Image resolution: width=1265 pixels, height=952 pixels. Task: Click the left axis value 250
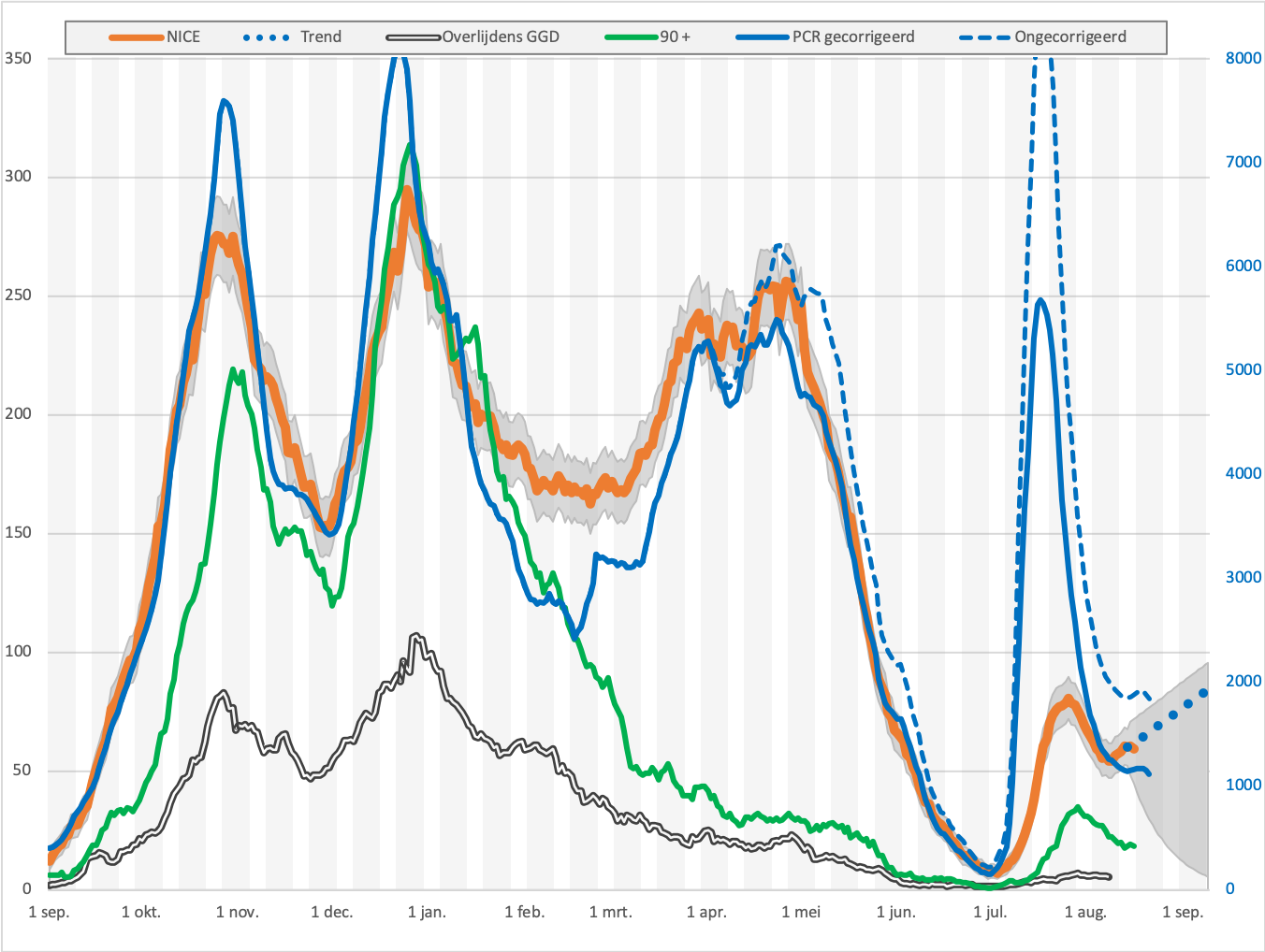[18, 296]
